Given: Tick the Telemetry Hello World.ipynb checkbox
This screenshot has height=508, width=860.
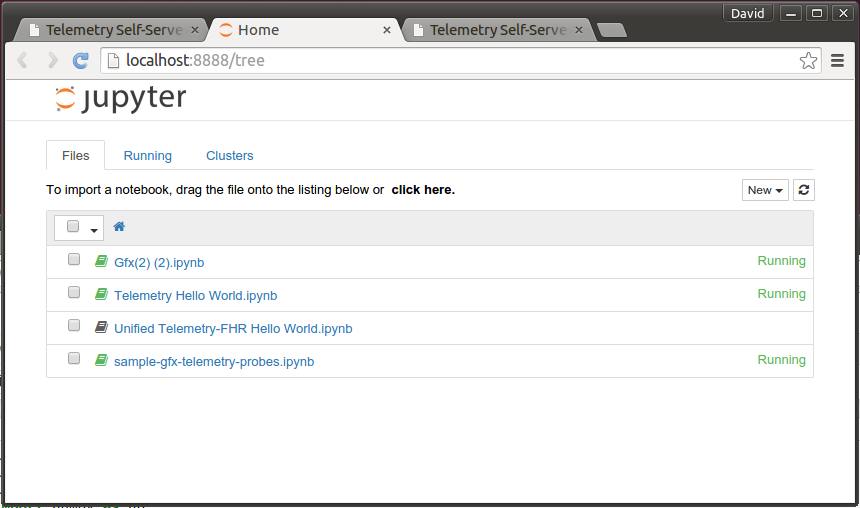Looking at the screenshot, I should (x=74, y=292).
